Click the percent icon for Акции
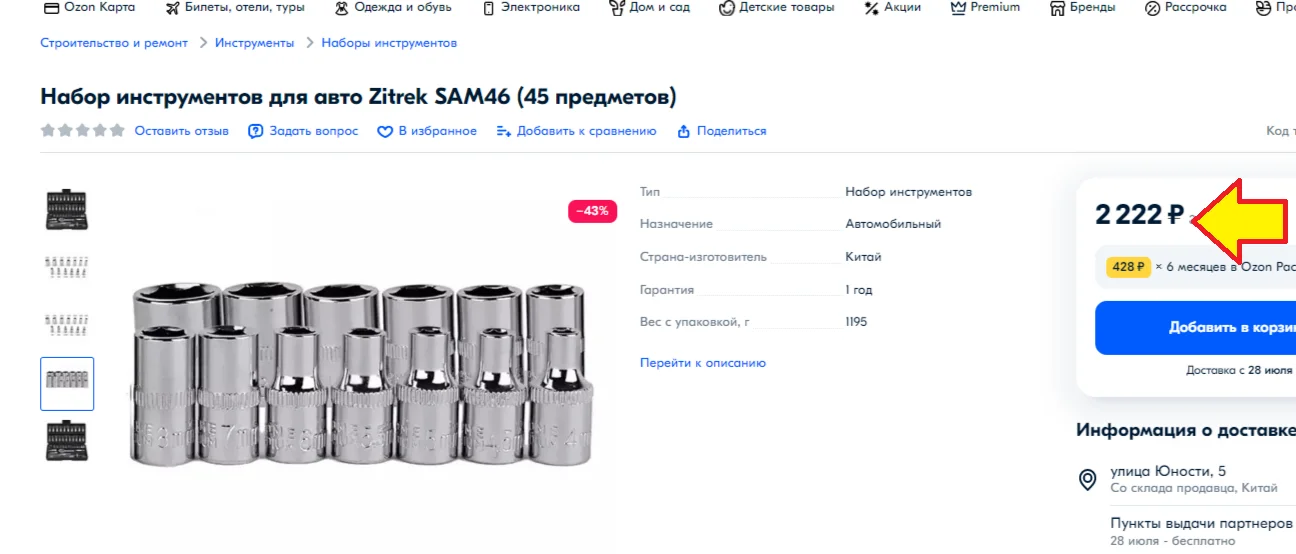This screenshot has width=1296, height=554. click(872, 7)
